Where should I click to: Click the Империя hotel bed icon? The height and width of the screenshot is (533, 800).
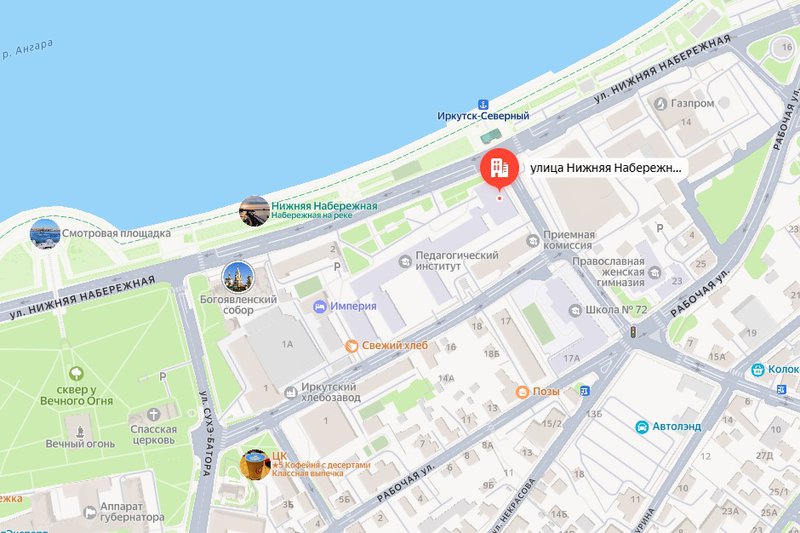point(320,307)
